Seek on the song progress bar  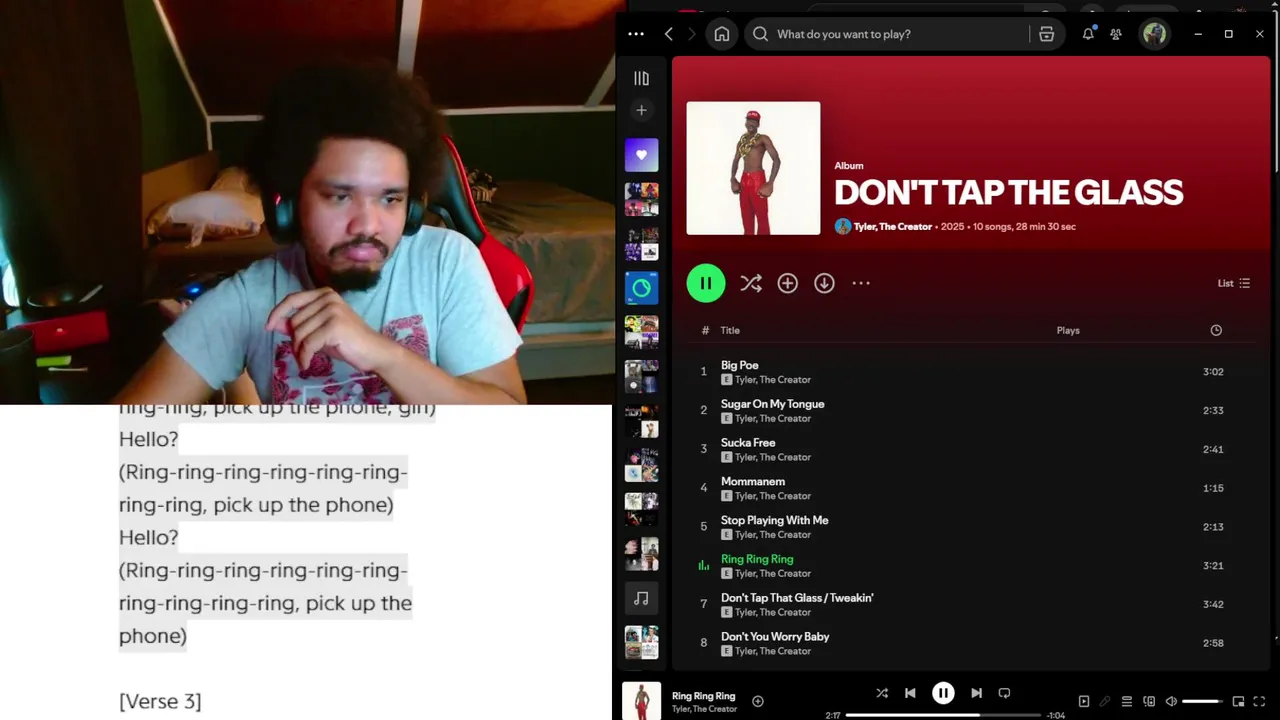(x=943, y=715)
